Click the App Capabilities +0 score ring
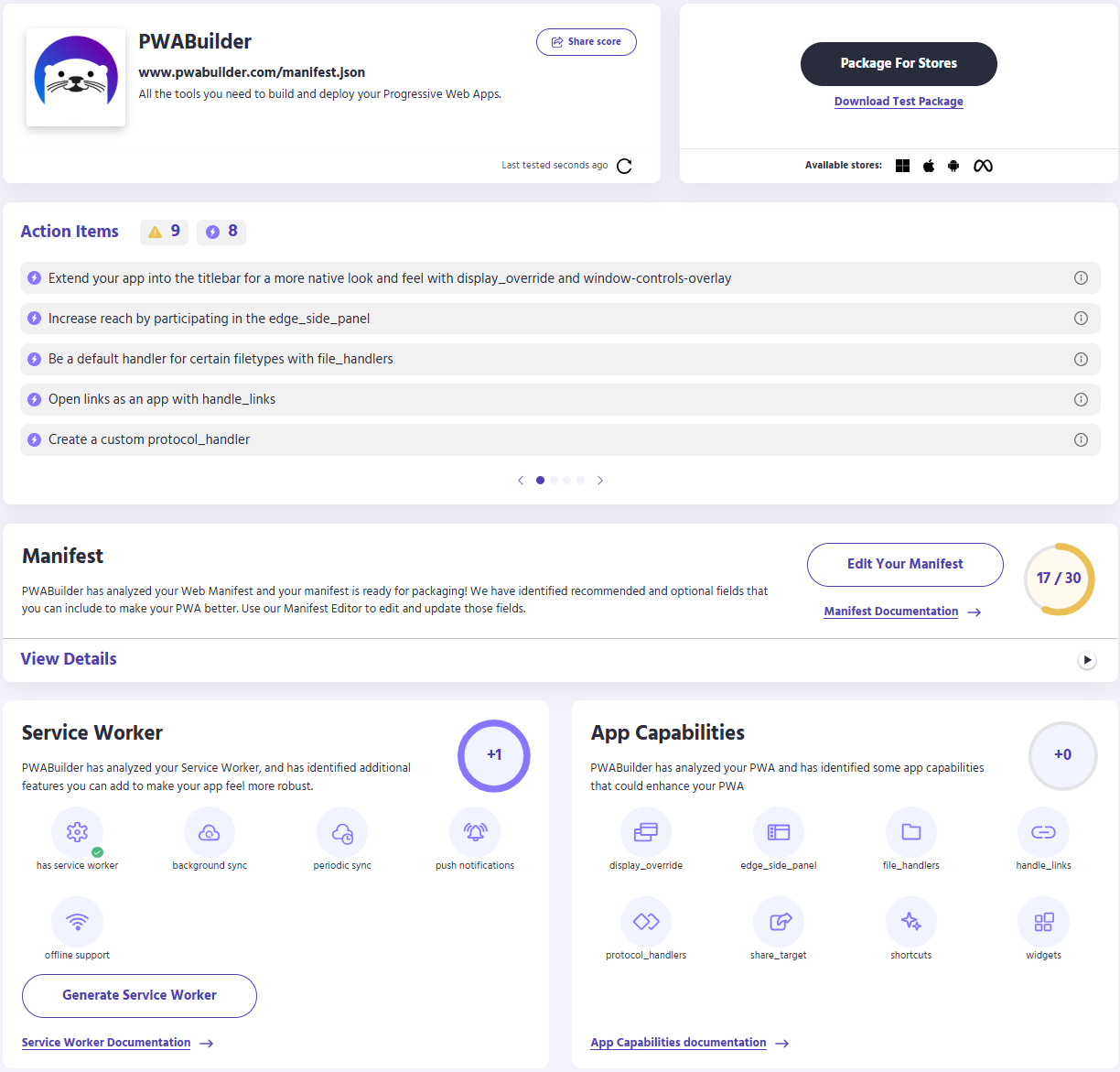 tap(1062, 755)
